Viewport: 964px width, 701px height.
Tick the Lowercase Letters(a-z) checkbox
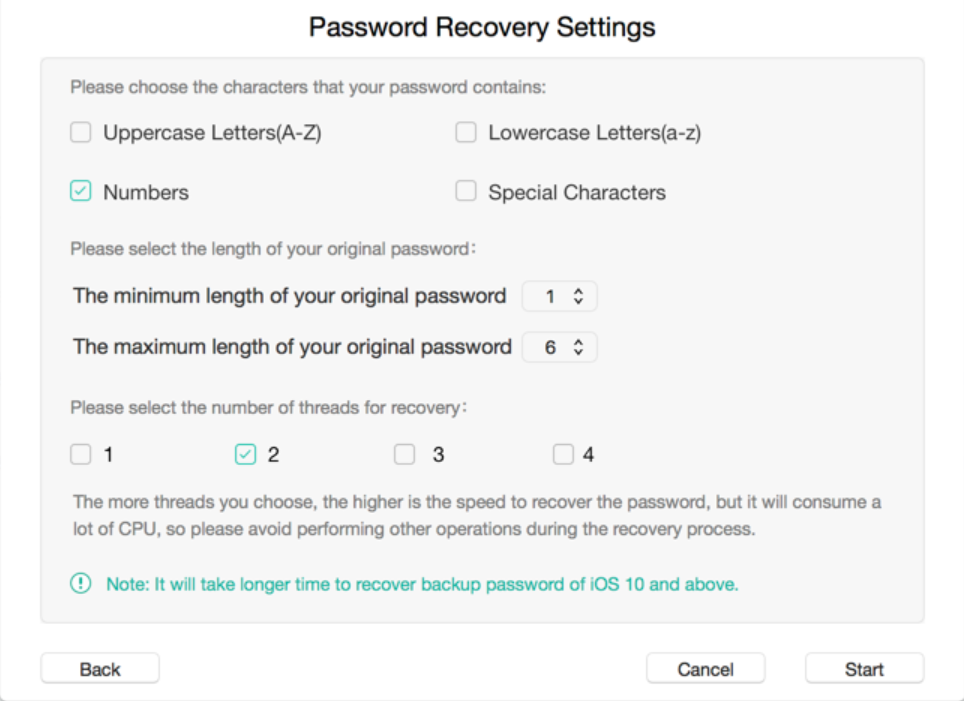(466, 133)
